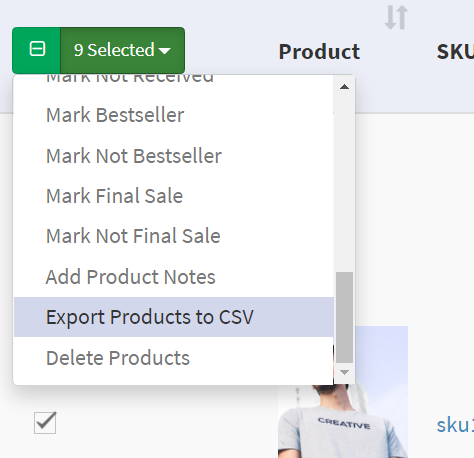Open the sku link in product row
This screenshot has height=458, width=474.
(x=455, y=425)
